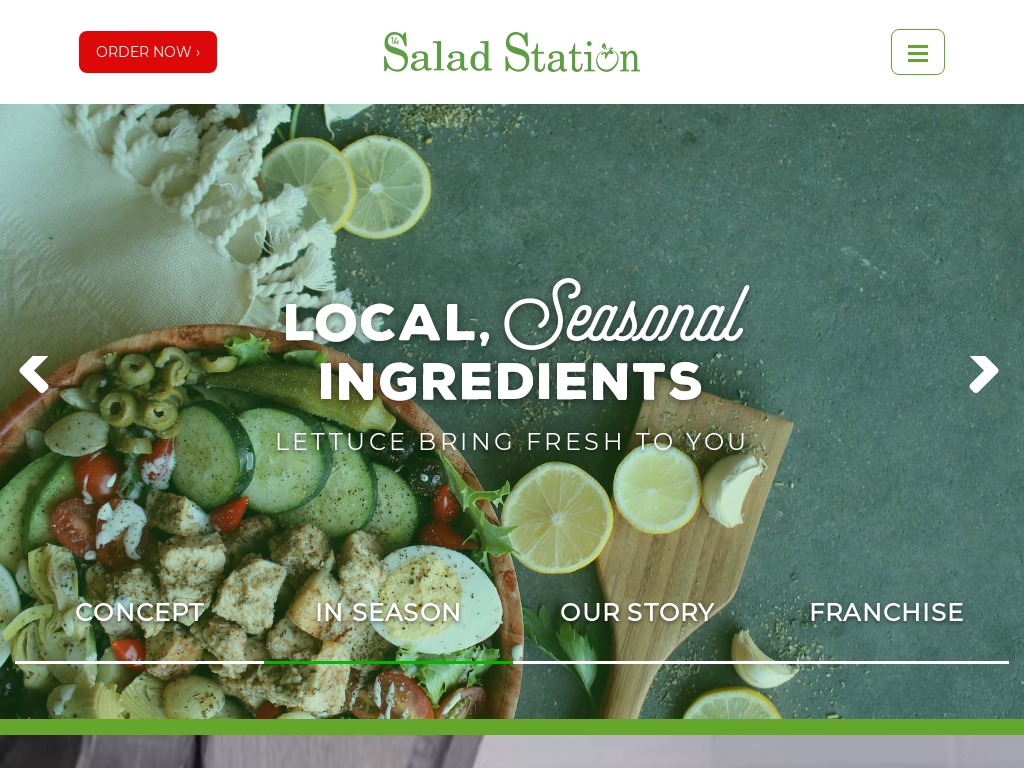Click the Salad Station logo
Viewport: 1024px width, 768px height.
511,52
